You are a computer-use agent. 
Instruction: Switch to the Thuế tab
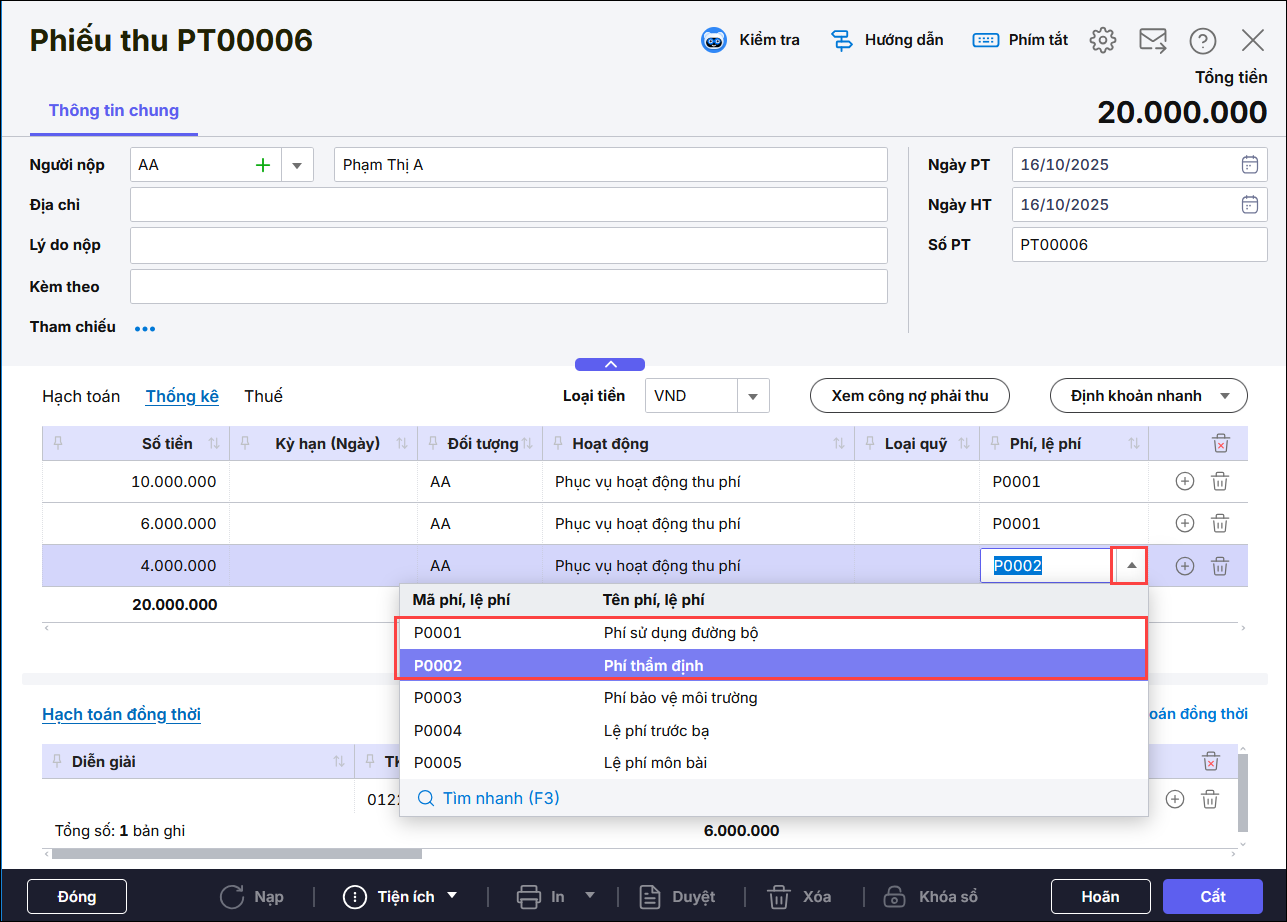[263, 397]
